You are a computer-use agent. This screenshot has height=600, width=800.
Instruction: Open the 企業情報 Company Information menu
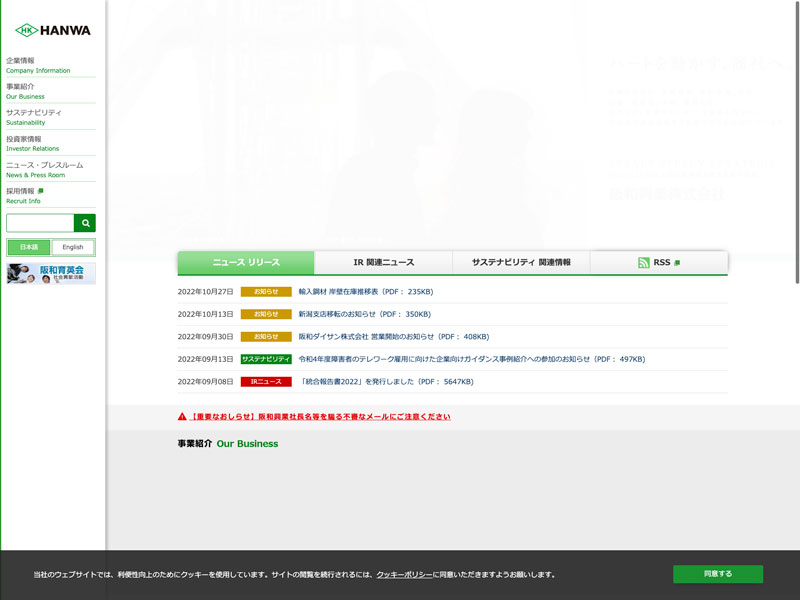click(x=38, y=65)
